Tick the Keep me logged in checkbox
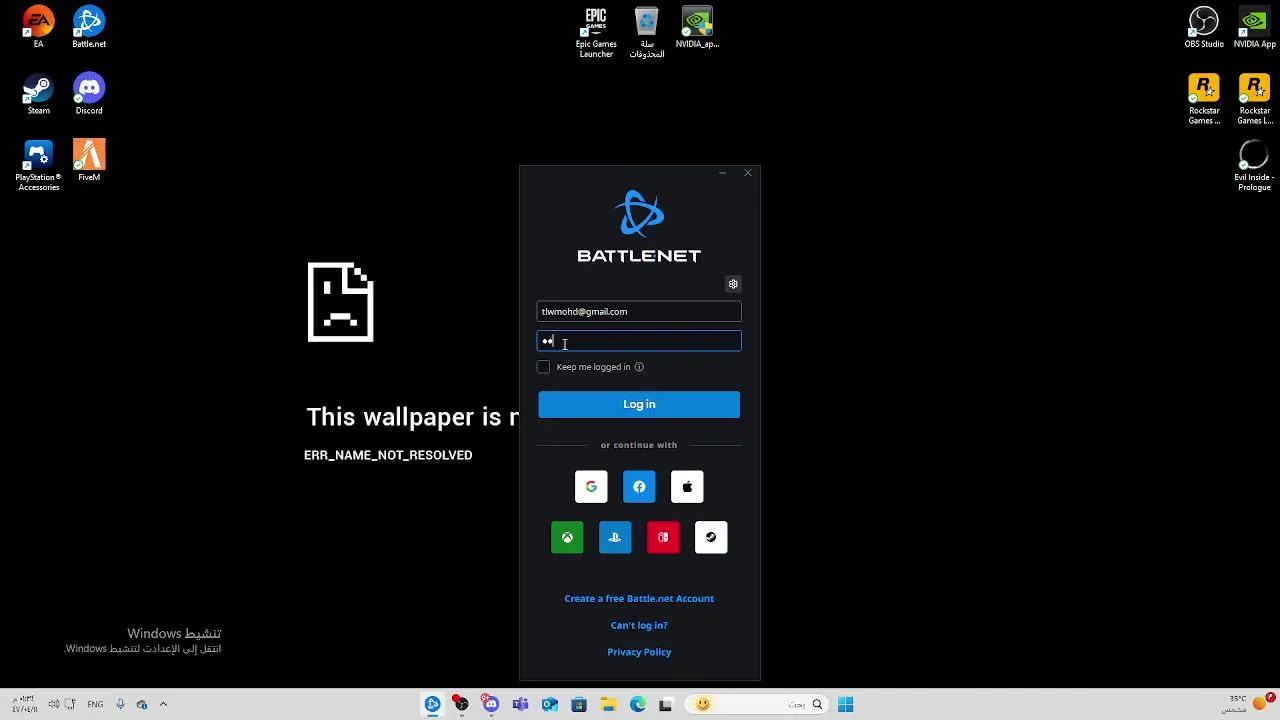 point(543,367)
